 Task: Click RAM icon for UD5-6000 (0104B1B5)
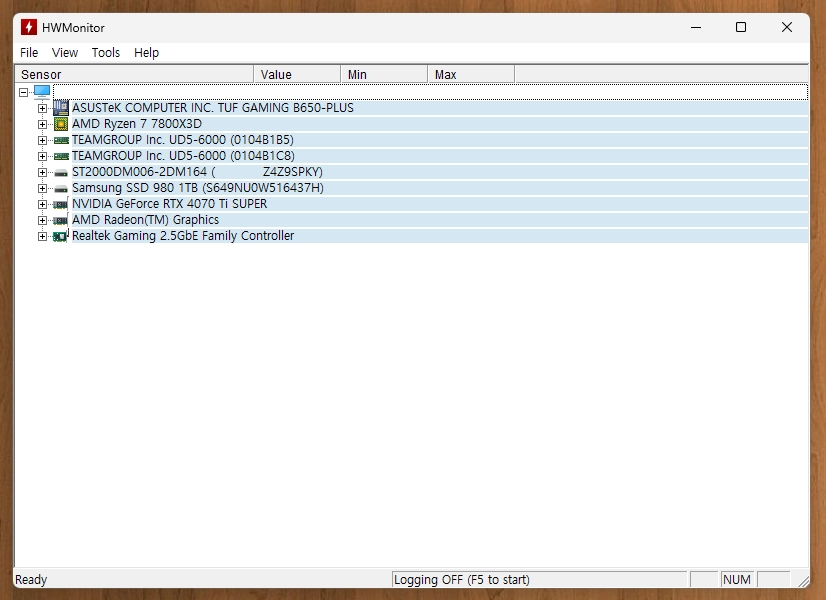pyautogui.click(x=61, y=140)
